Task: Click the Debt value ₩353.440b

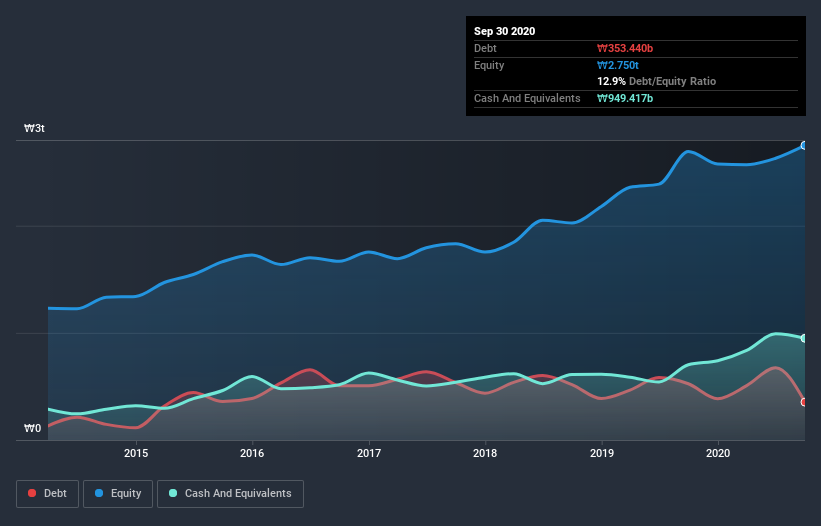Action: (625, 48)
